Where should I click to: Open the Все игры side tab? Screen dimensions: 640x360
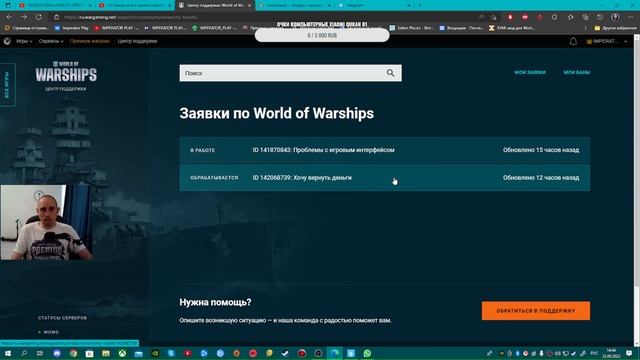pyautogui.click(x=7, y=84)
